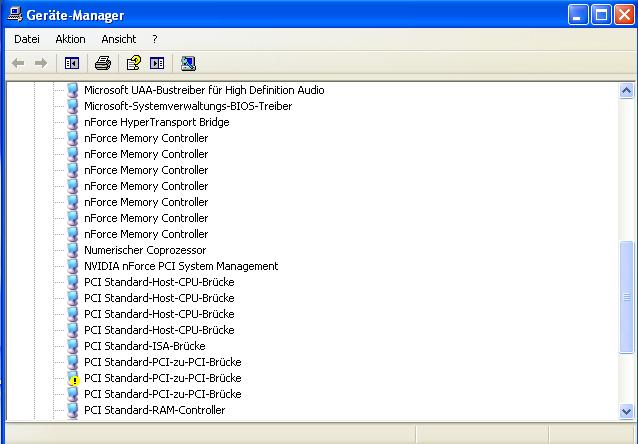Click icon beside Microsoft UAA-Bustreiber entry
638x444 pixels.
(72, 90)
